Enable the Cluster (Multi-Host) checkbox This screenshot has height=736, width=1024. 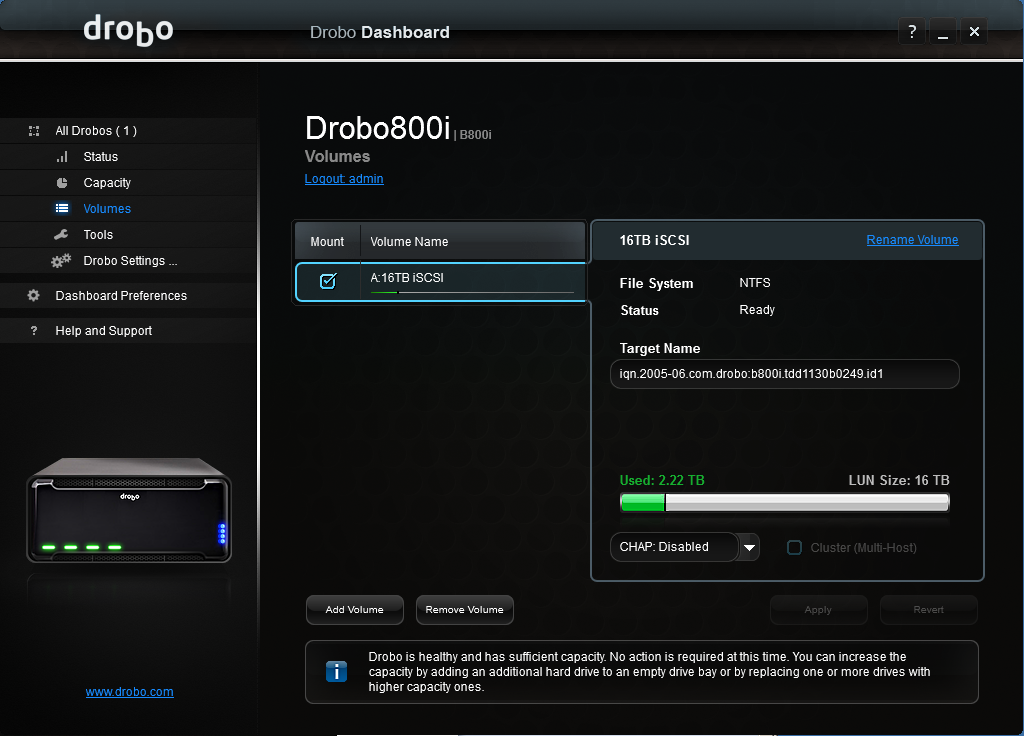tap(795, 547)
